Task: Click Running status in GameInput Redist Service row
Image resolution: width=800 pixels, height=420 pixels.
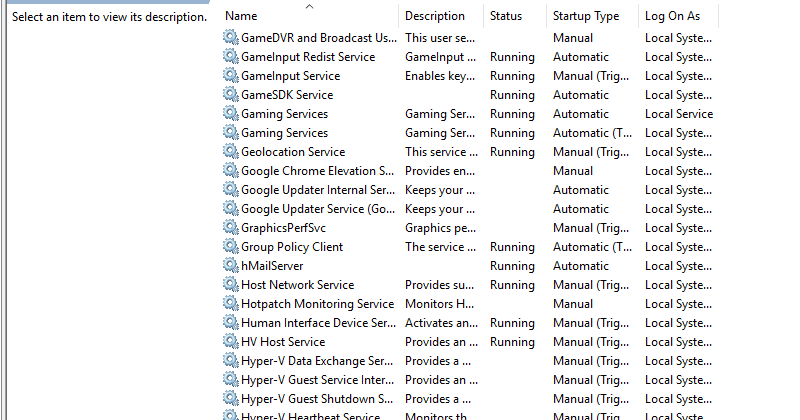Action: [512, 57]
